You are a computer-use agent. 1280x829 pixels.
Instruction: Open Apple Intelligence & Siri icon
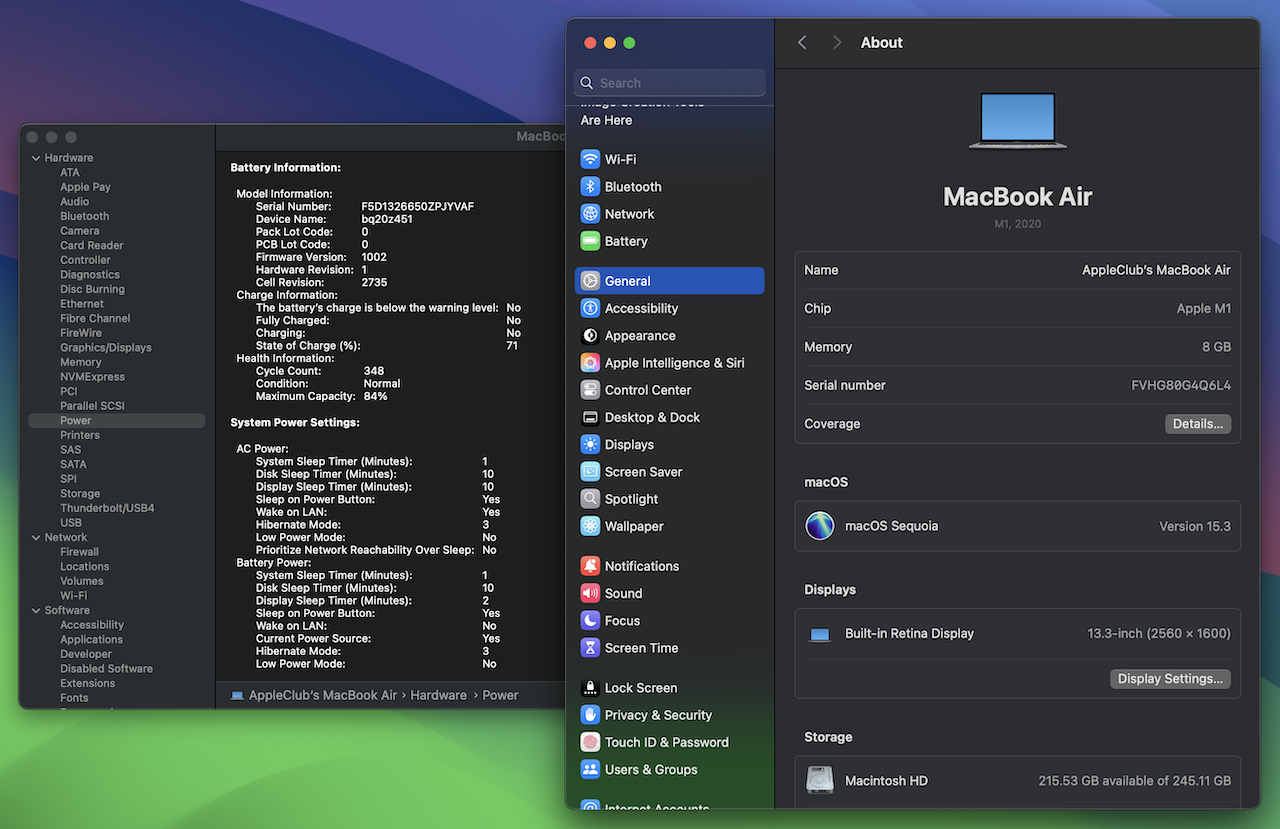click(x=590, y=363)
